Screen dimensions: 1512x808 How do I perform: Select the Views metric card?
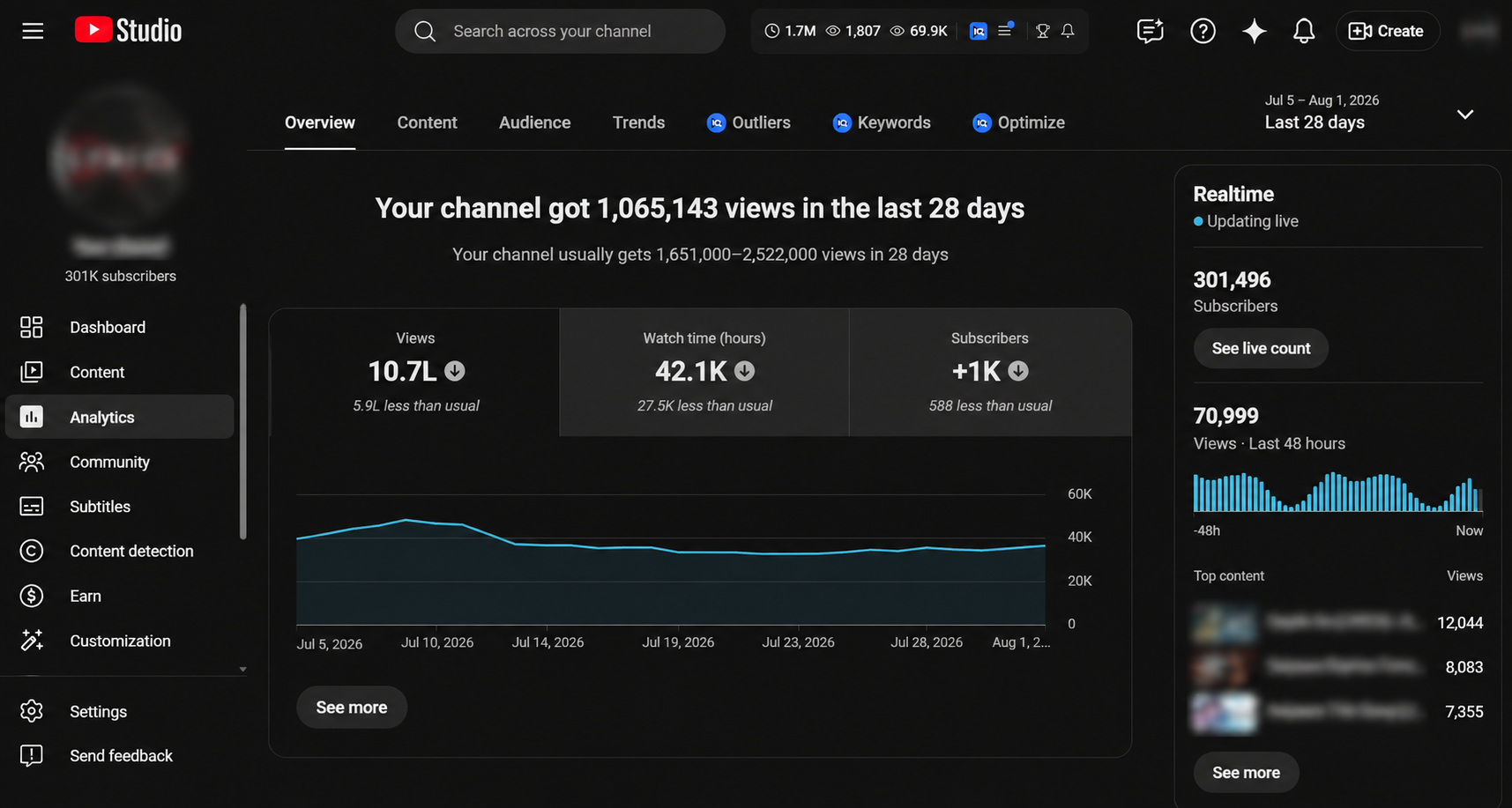click(x=415, y=372)
